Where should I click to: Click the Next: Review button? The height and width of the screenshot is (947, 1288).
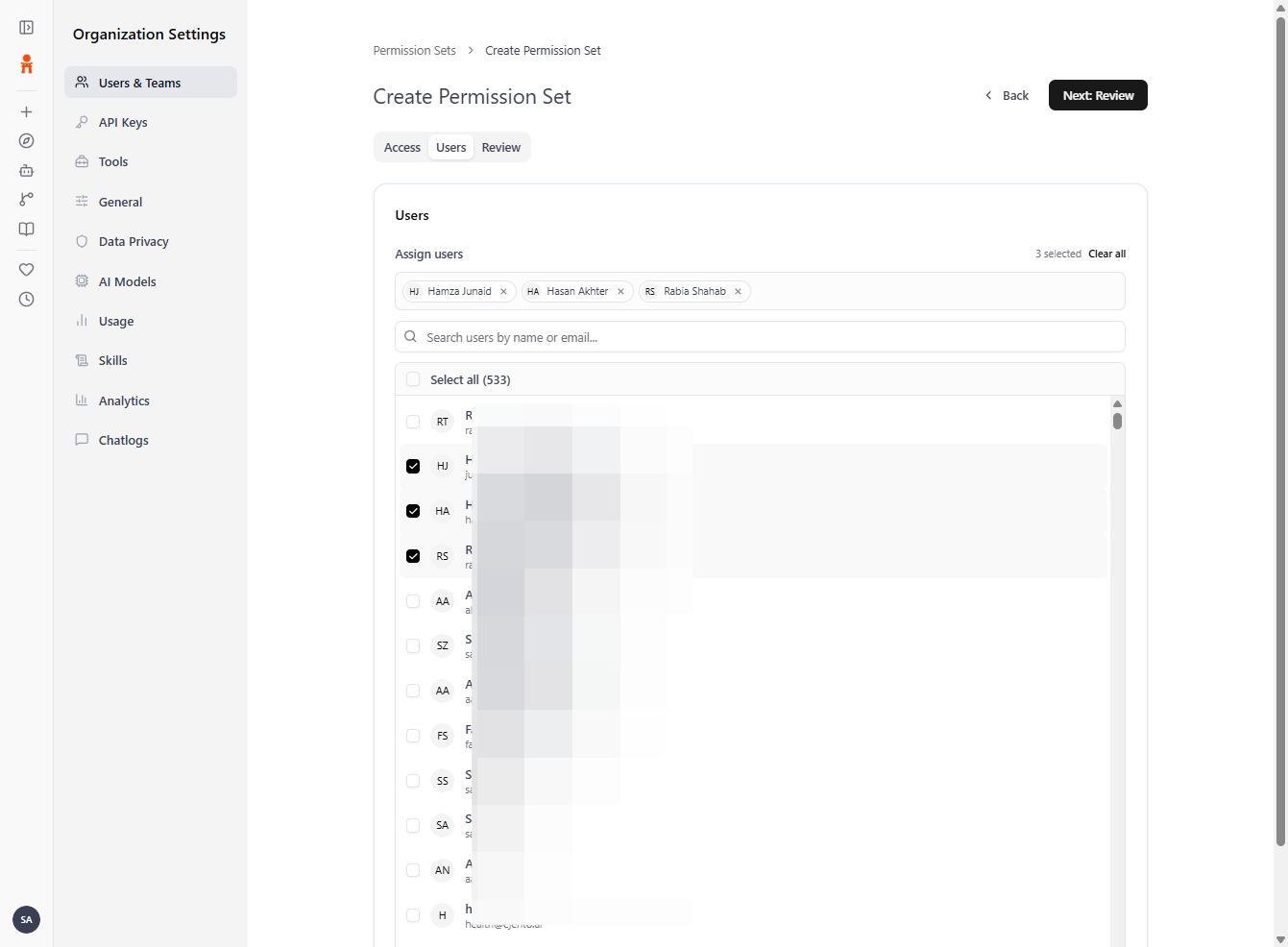coord(1098,95)
